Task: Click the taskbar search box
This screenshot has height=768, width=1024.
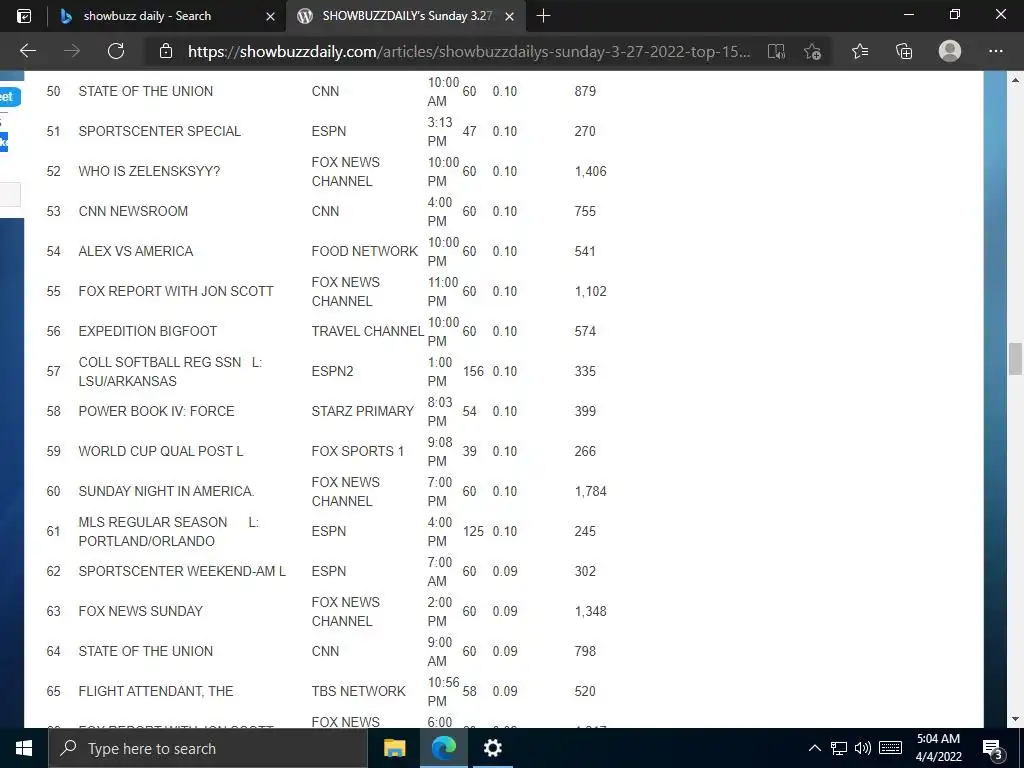Action: 208,748
